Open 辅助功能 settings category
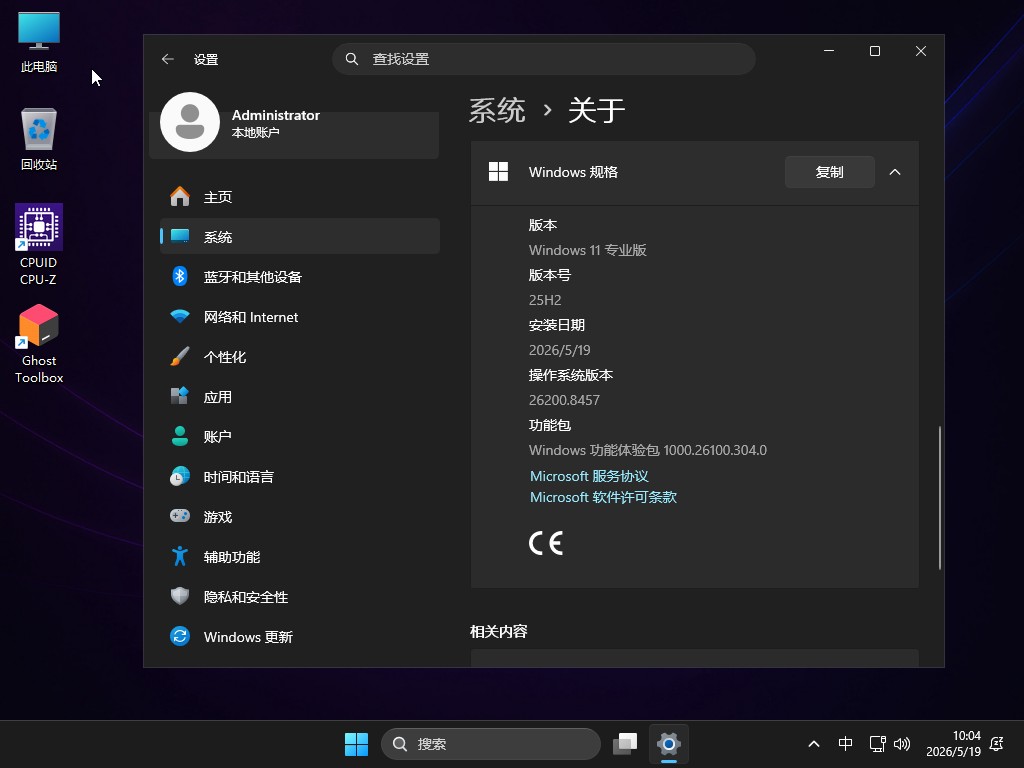1024x768 pixels. pos(300,556)
